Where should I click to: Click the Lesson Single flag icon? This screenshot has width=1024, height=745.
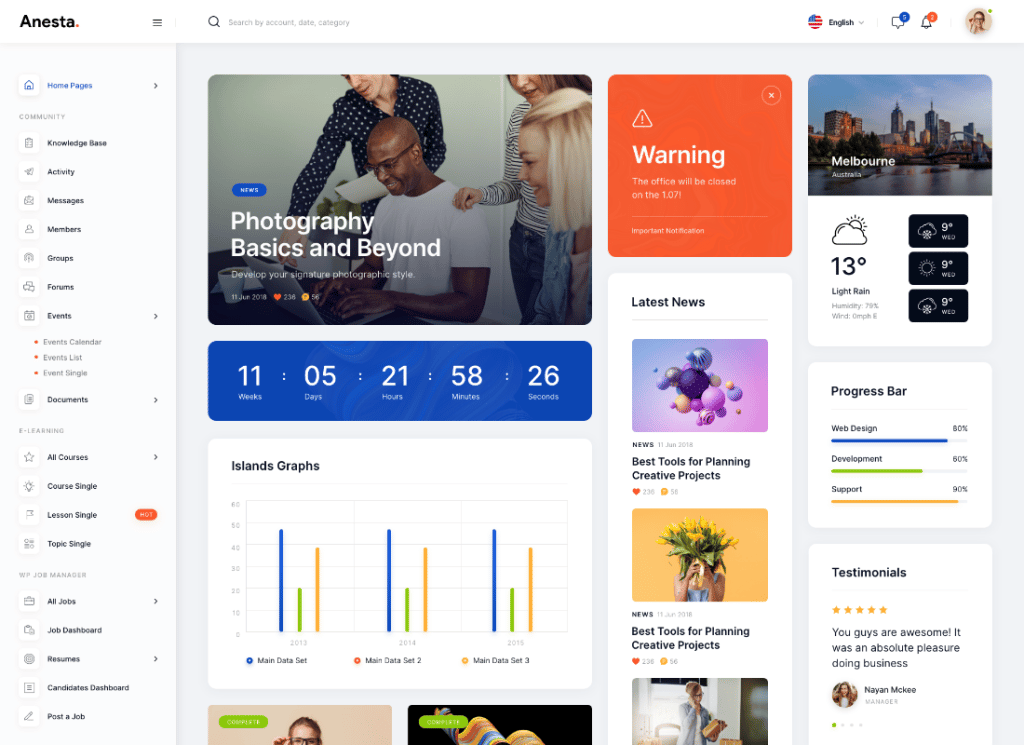[x=29, y=514]
